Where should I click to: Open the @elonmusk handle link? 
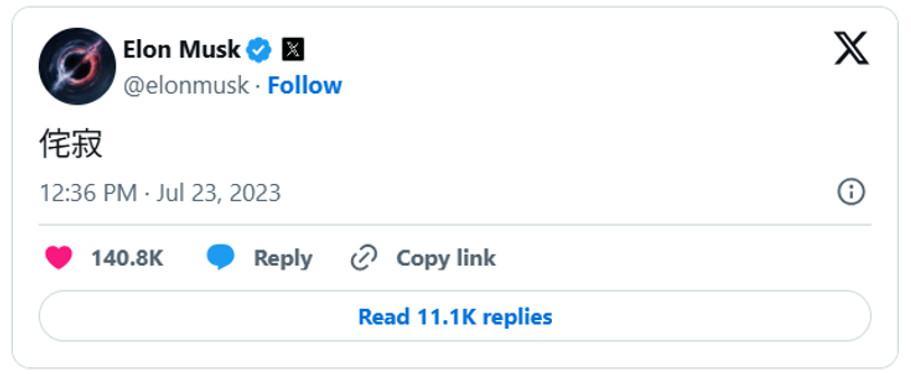click(186, 86)
